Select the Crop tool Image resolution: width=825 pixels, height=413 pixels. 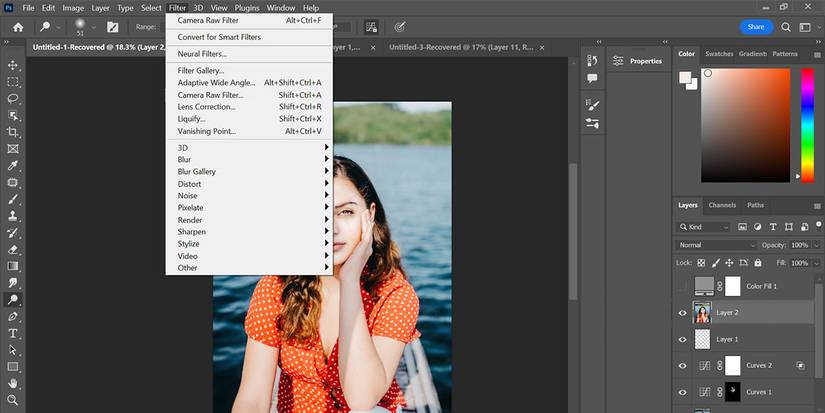(13, 132)
